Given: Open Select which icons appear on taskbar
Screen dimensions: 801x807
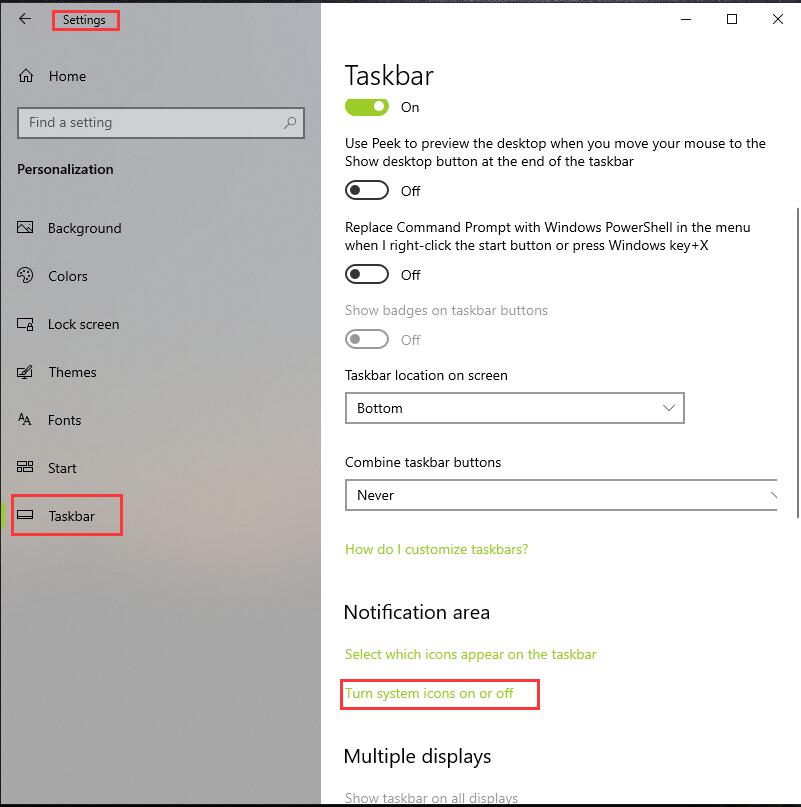Looking at the screenshot, I should click(x=471, y=654).
